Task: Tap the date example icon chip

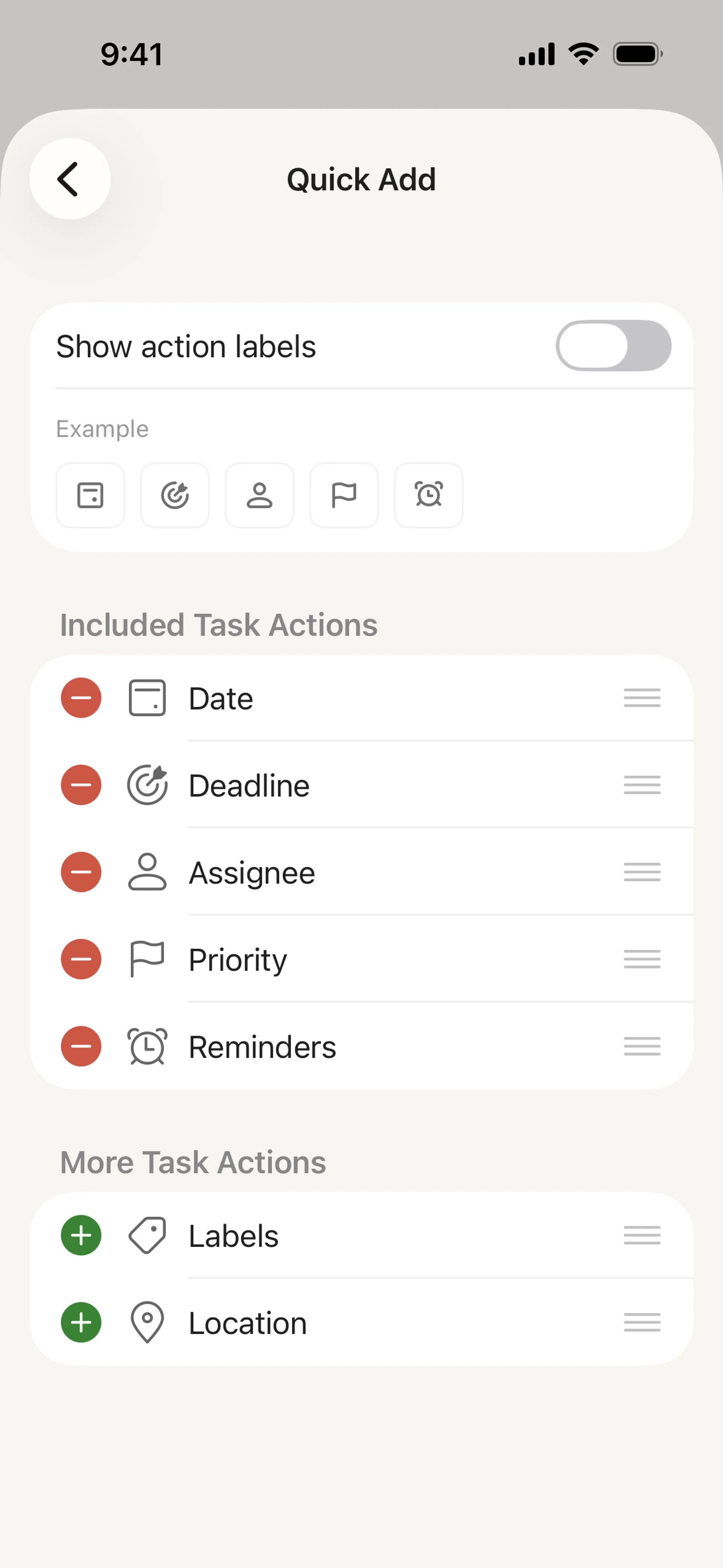Action: tap(90, 495)
